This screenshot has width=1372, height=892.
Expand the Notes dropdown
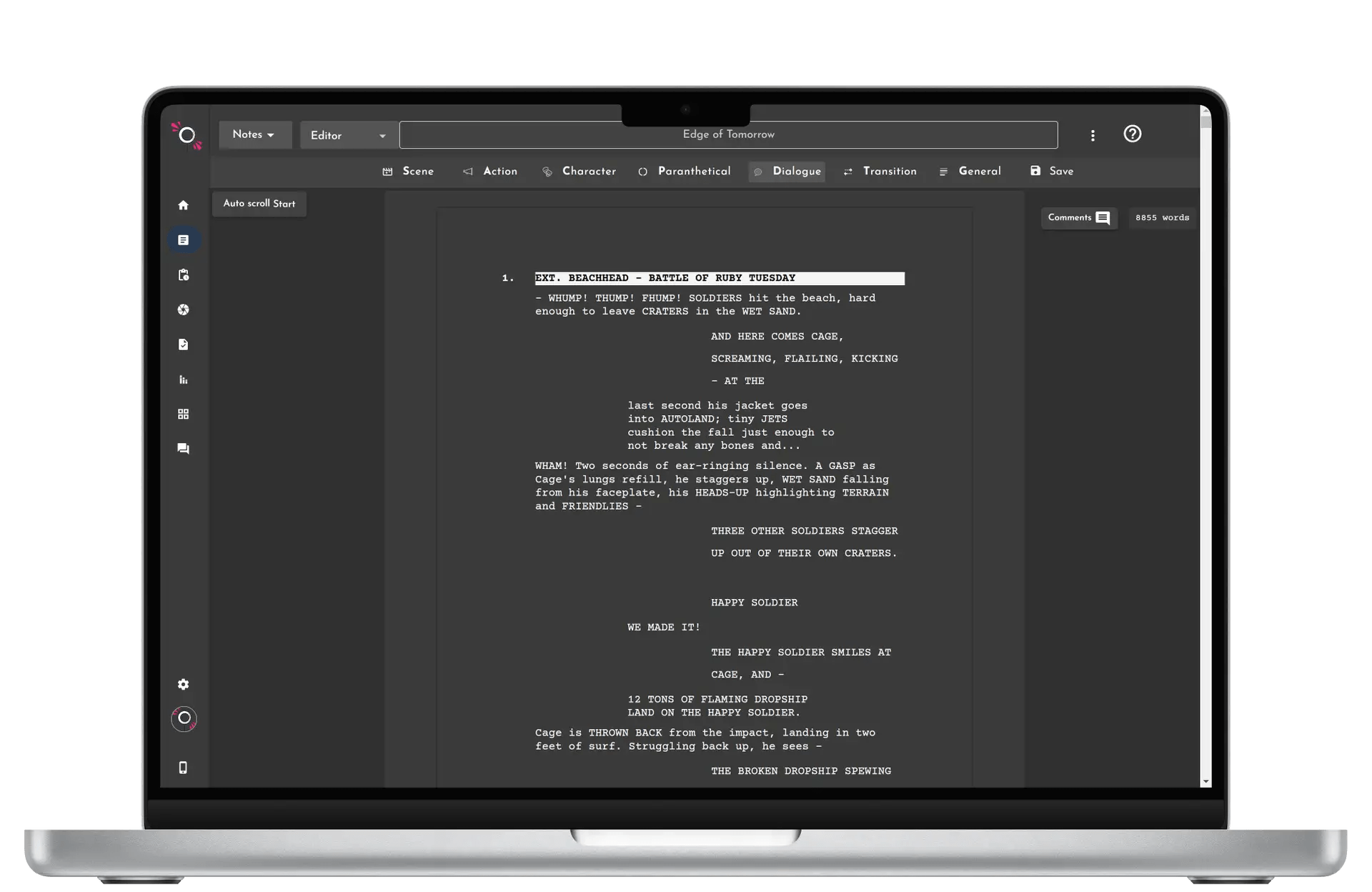tap(254, 134)
